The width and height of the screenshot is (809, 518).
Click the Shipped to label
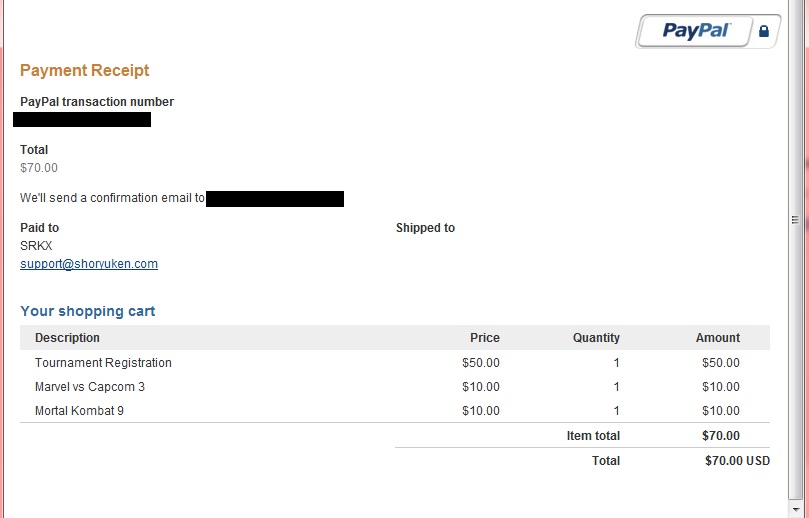425,228
